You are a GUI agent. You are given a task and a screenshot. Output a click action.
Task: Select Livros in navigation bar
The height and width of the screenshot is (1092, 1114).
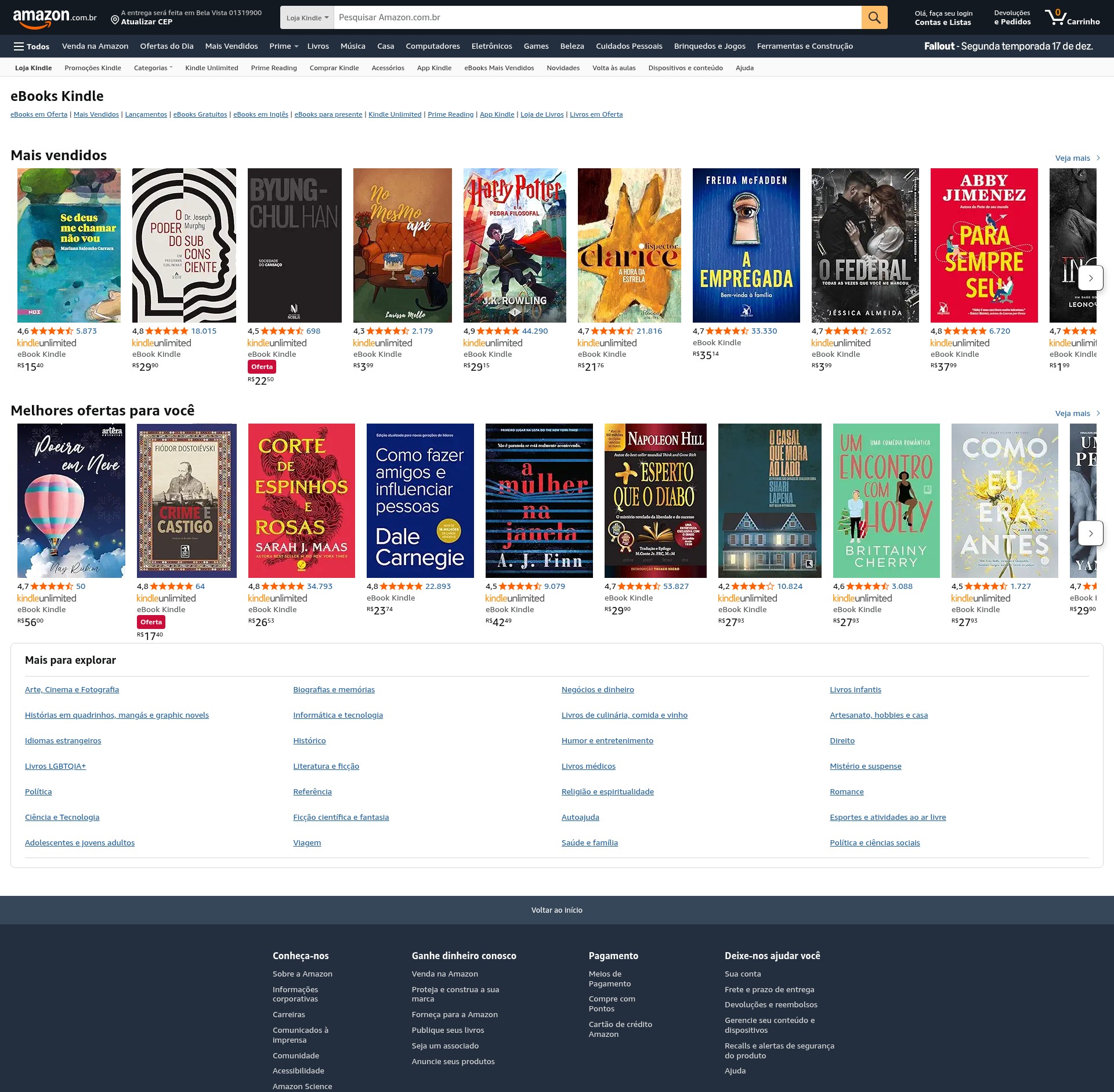(318, 46)
